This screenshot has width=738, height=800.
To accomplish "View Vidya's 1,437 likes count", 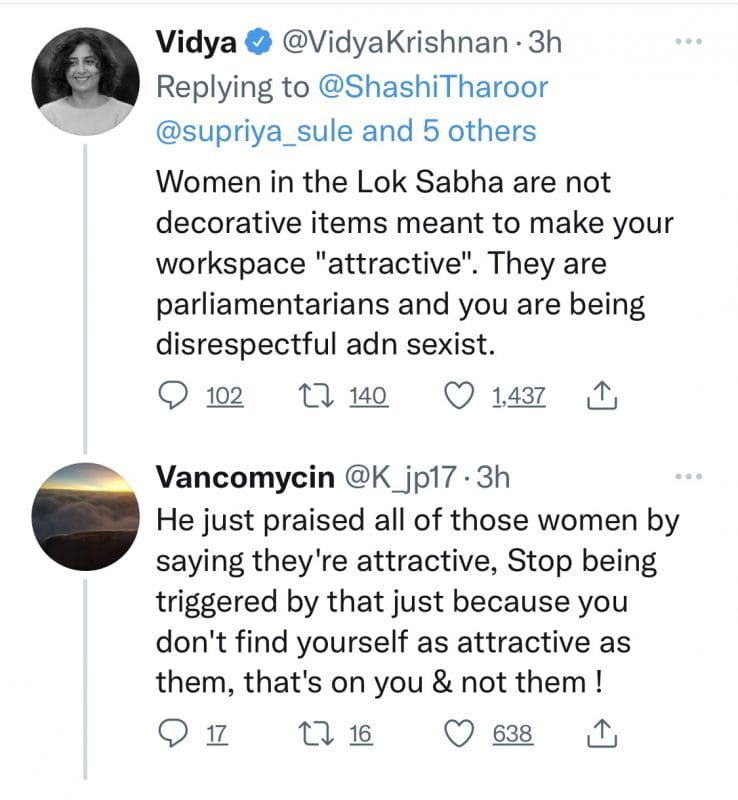I will (x=518, y=398).
